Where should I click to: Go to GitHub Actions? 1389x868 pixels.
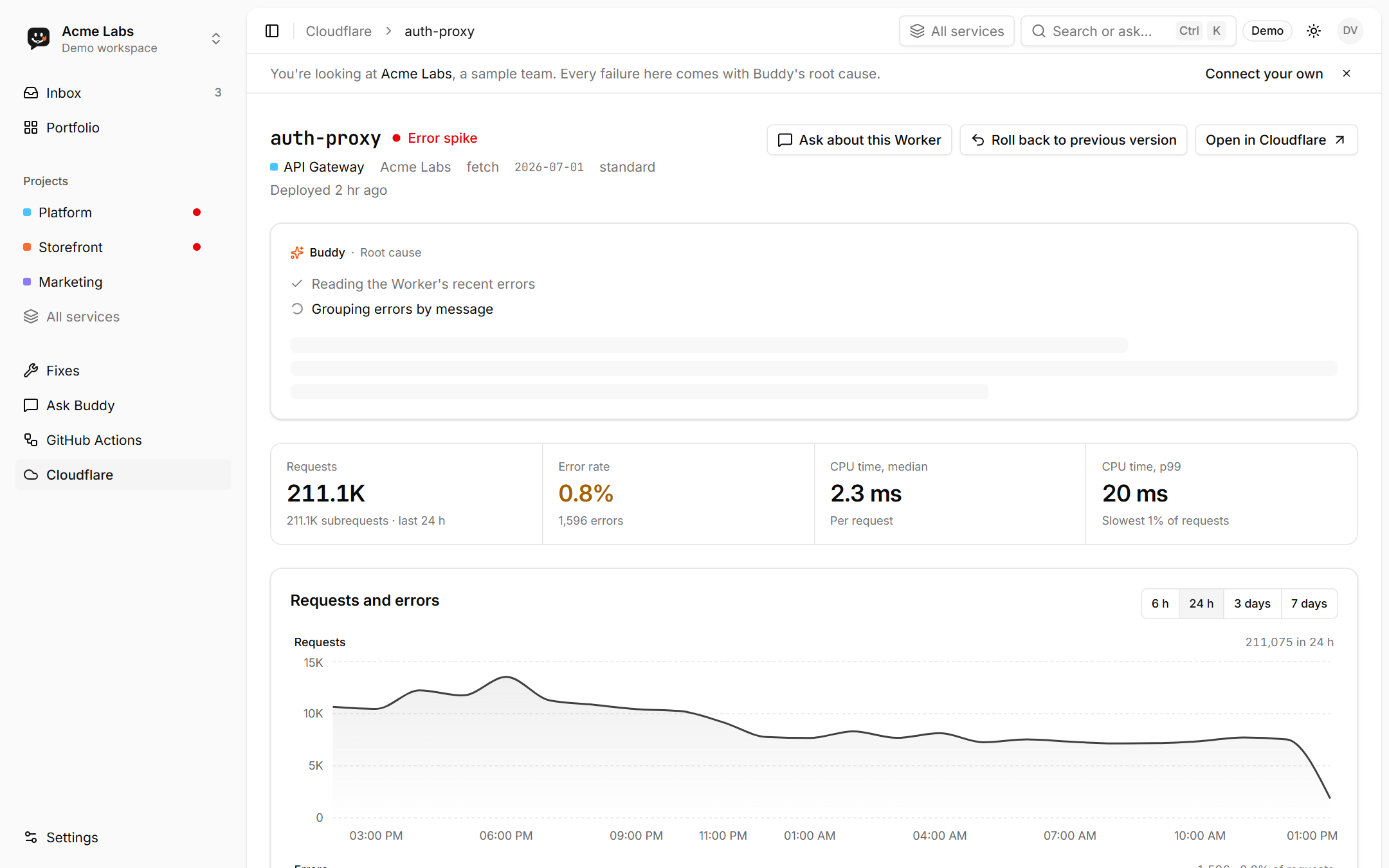(x=123, y=440)
